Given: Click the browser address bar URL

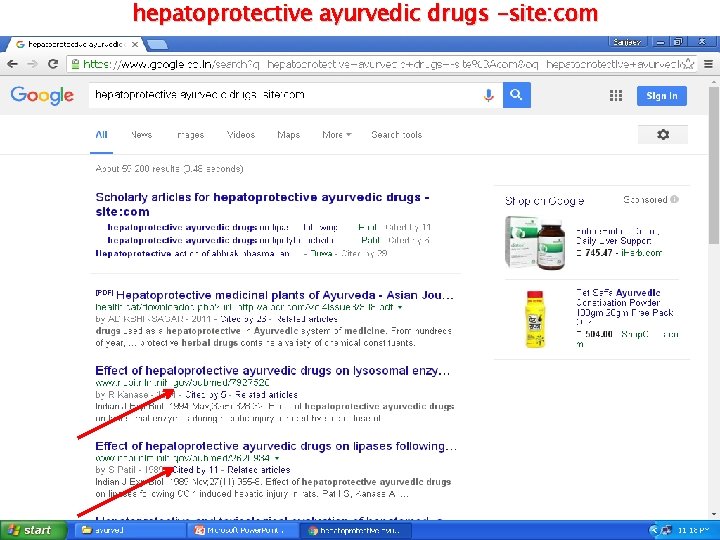Looking at the screenshot, I should click(381, 64).
